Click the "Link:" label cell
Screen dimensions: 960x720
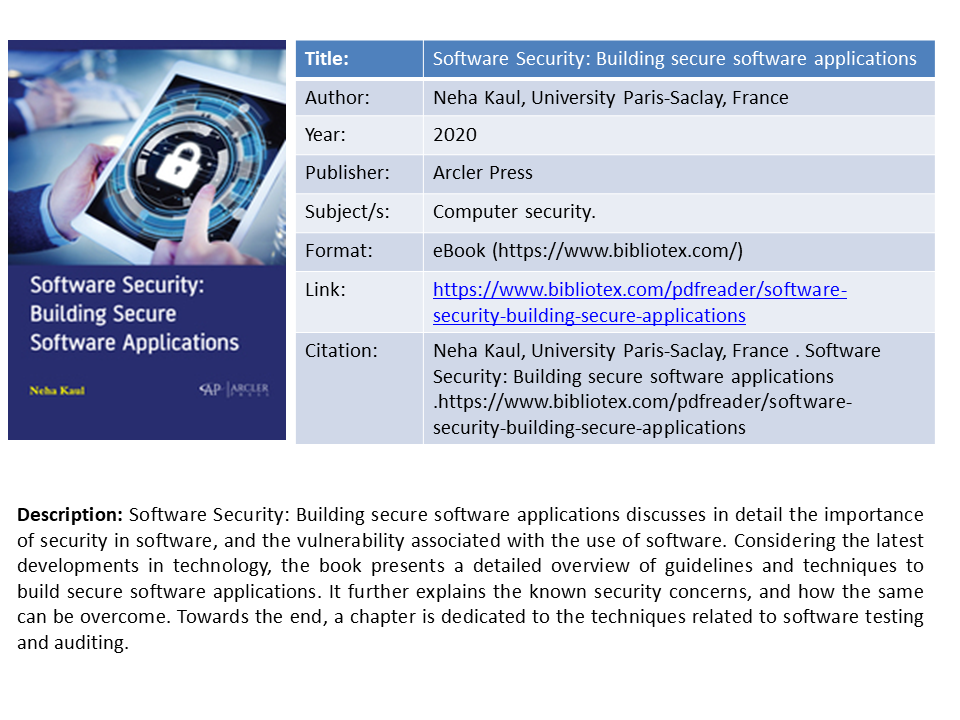pos(359,302)
